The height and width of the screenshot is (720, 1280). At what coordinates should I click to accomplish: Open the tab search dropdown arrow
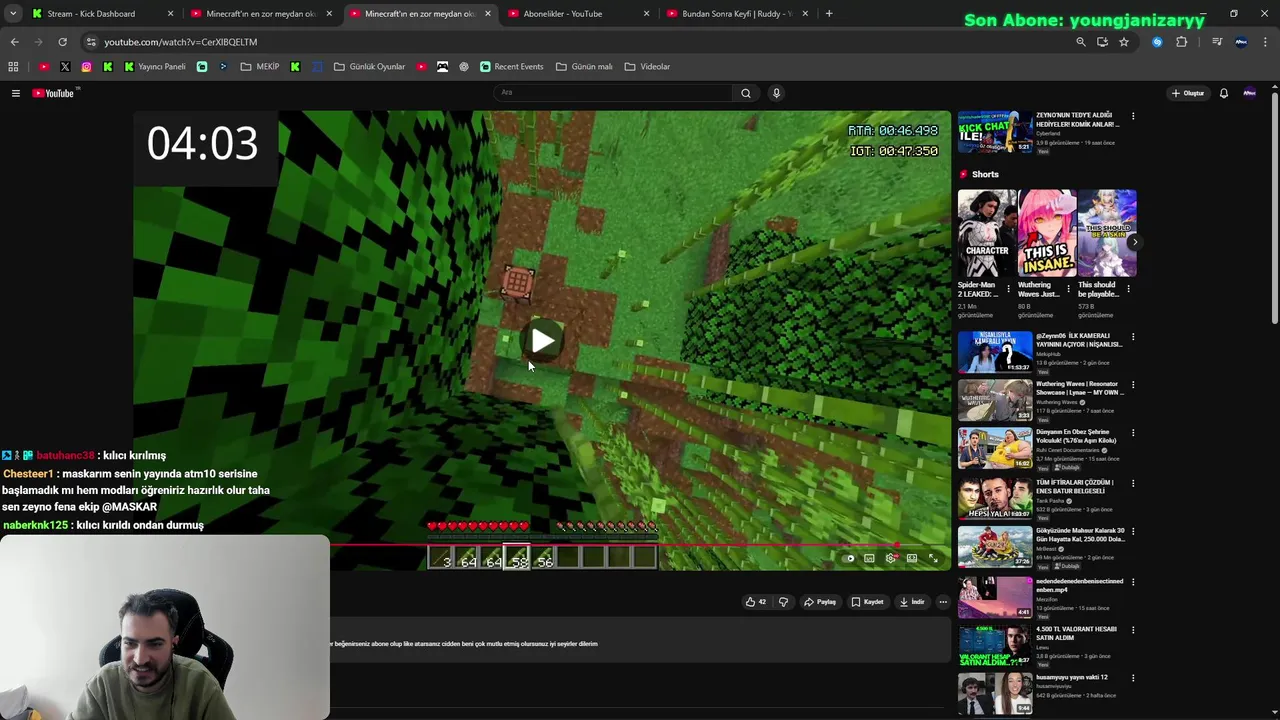[13, 14]
